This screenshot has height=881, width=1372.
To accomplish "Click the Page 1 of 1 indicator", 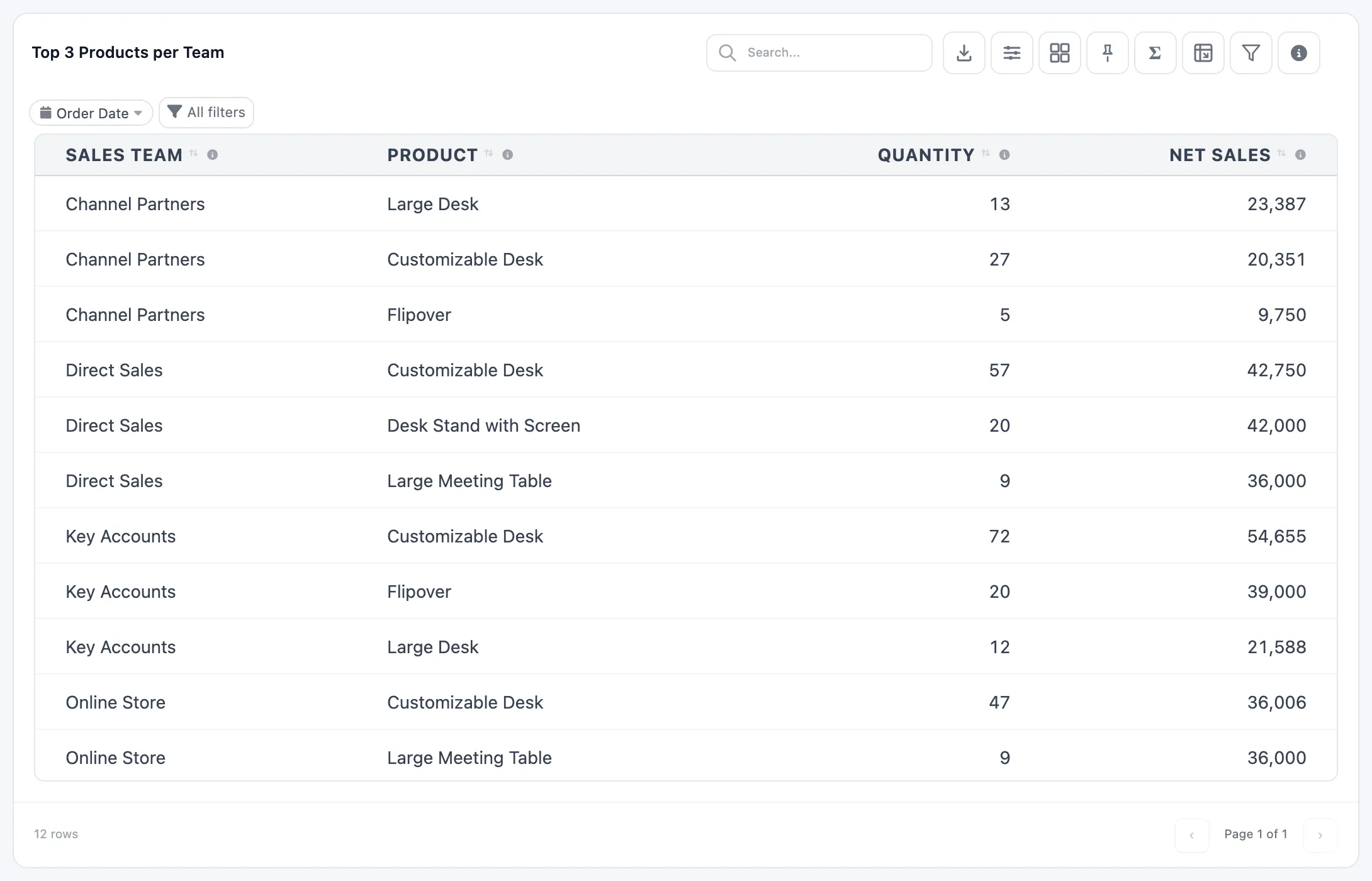I will point(1256,834).
